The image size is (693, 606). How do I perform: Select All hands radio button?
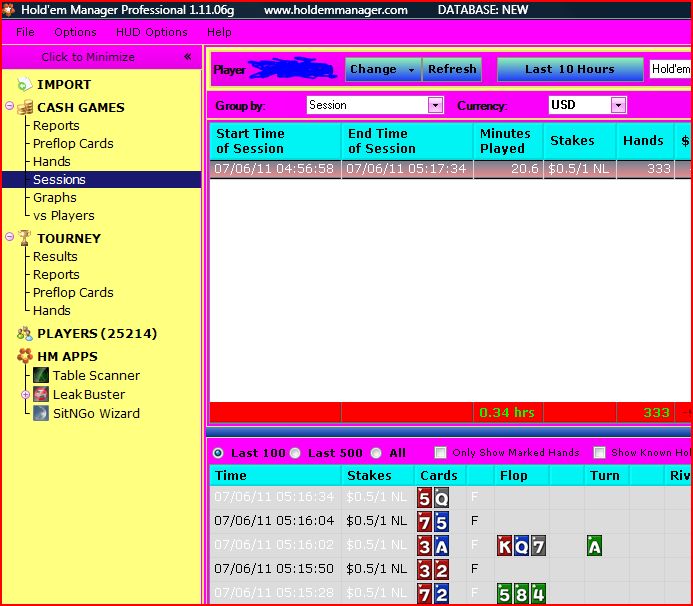(x=376, y=453)
